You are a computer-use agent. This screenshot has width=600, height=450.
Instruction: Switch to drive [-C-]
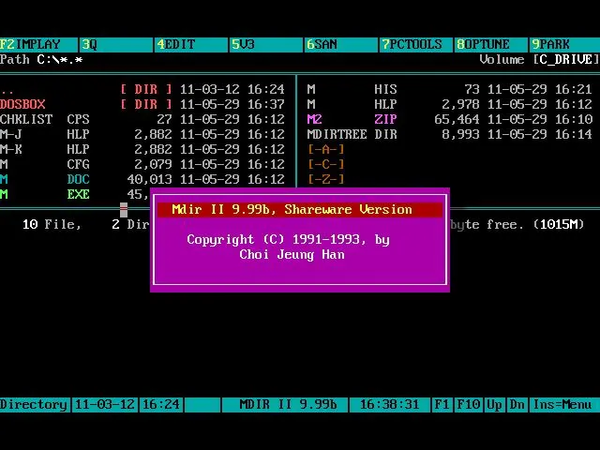pos(326,164)
